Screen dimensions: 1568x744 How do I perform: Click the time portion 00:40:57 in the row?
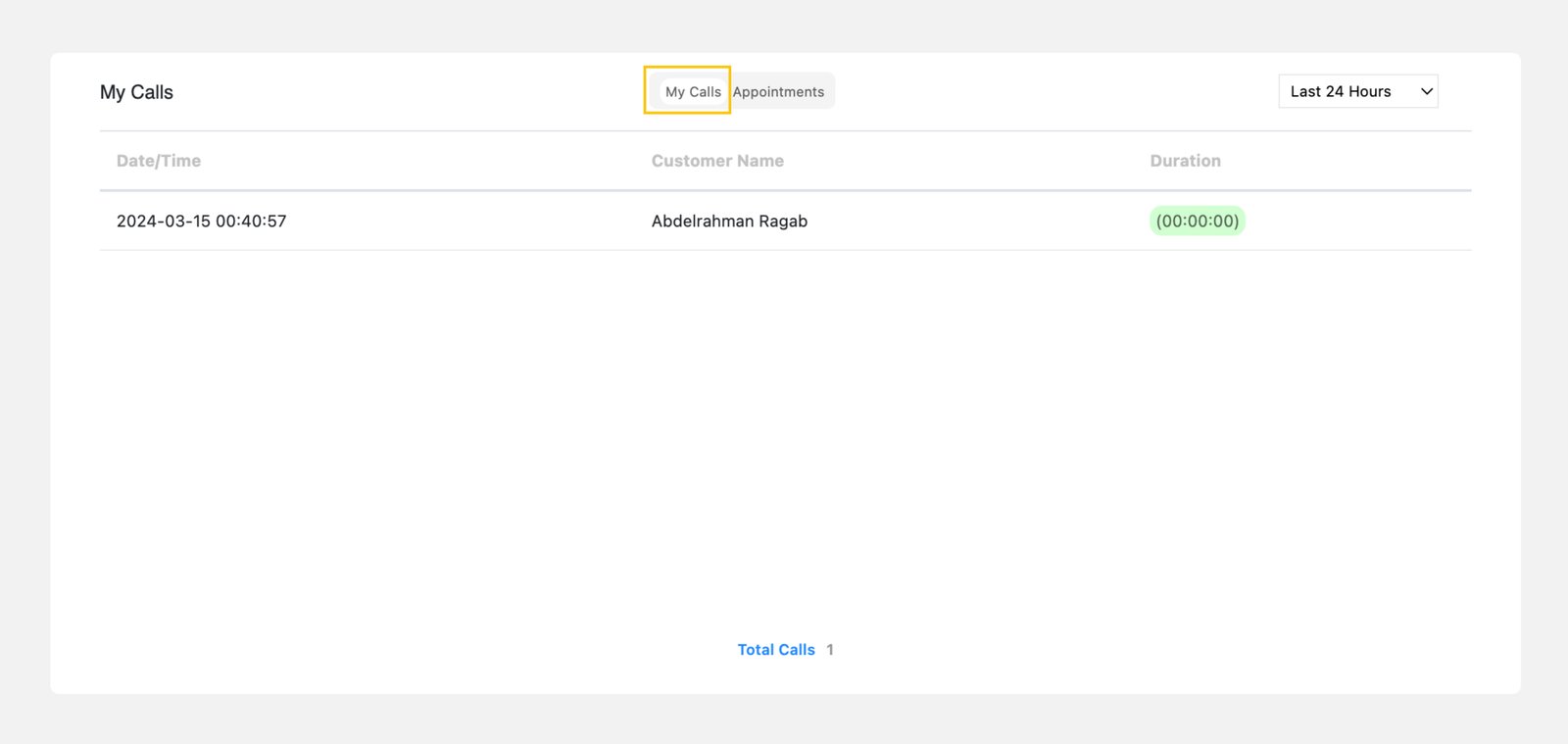click(251, 222)
